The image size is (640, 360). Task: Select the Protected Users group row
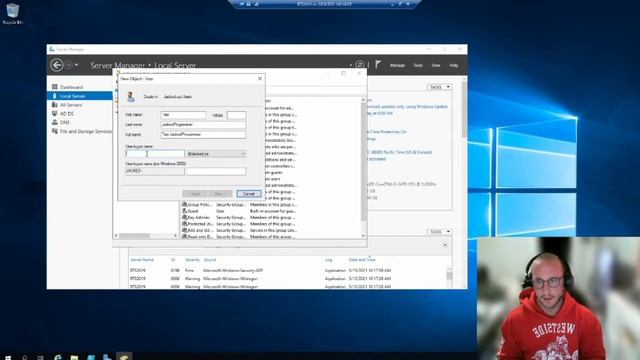point(240,224)
